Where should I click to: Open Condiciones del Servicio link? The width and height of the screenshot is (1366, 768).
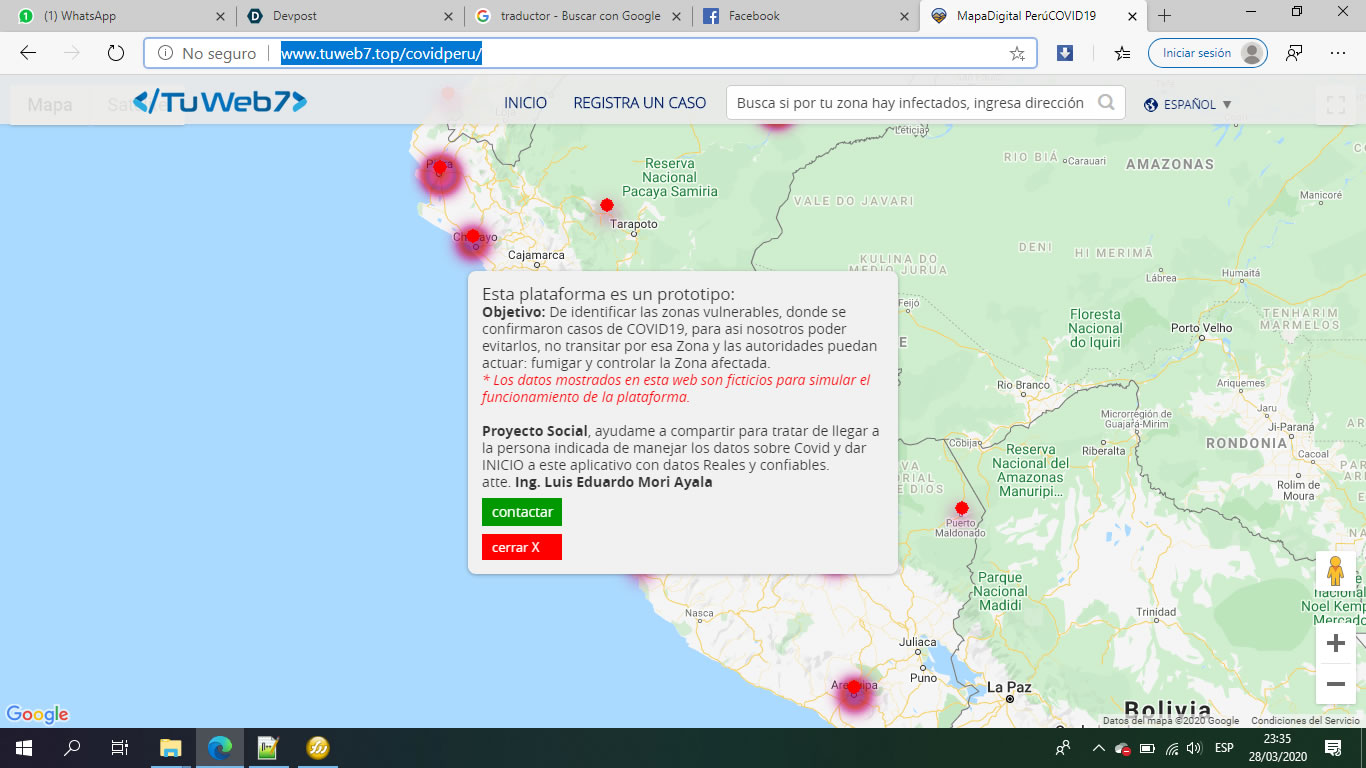[1305, 721]
